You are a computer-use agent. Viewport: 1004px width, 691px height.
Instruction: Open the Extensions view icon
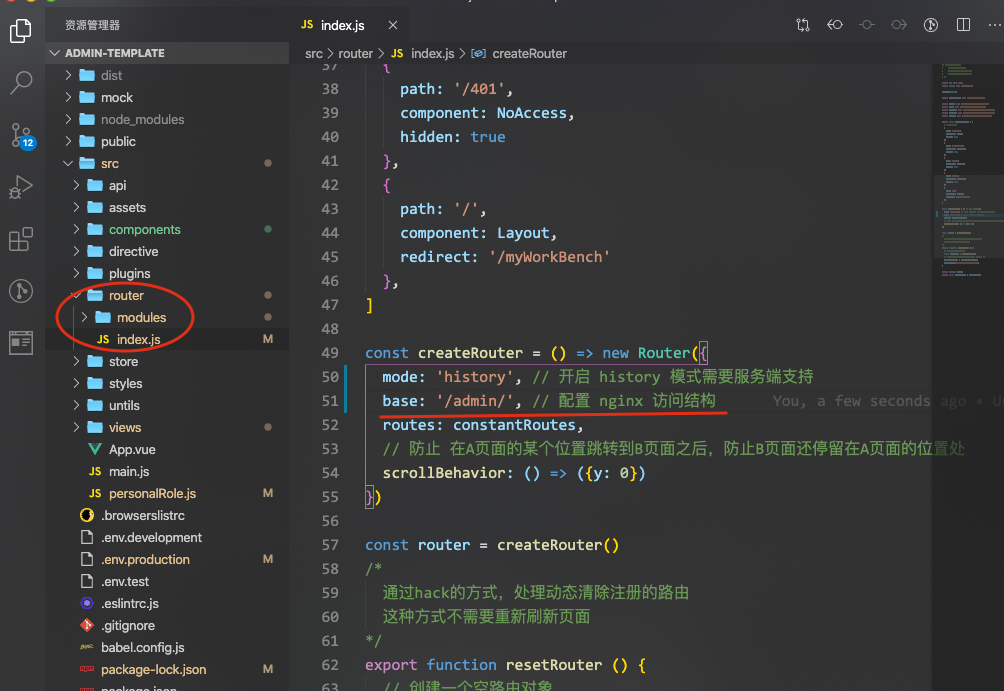[20, 239]
